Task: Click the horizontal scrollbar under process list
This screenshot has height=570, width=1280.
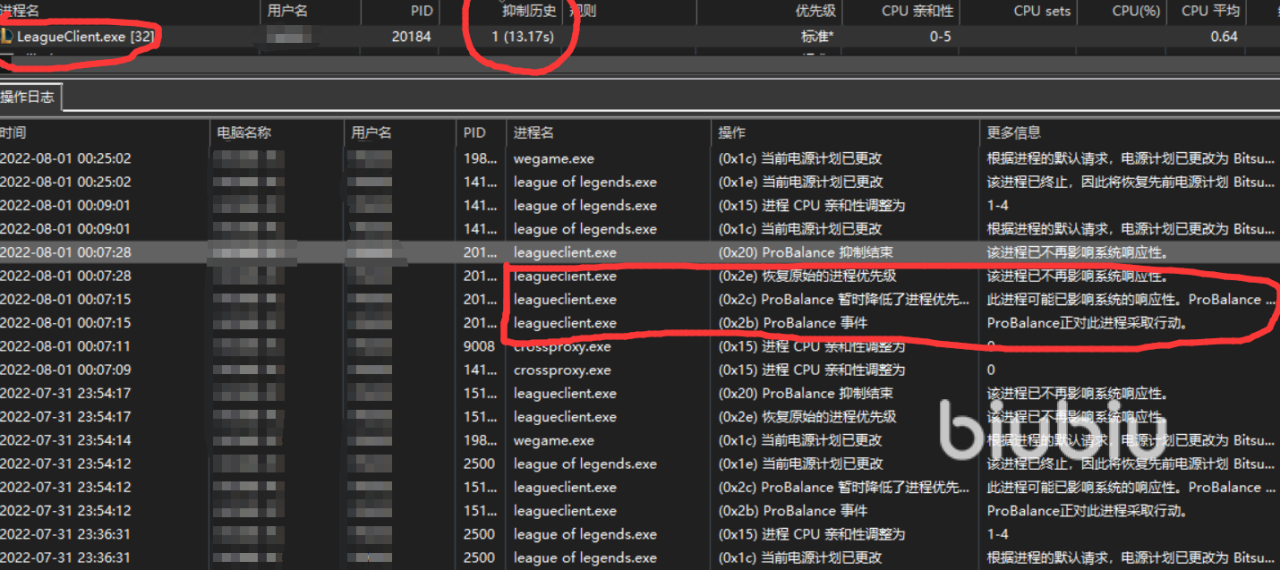Action: [x=640, y=64]
